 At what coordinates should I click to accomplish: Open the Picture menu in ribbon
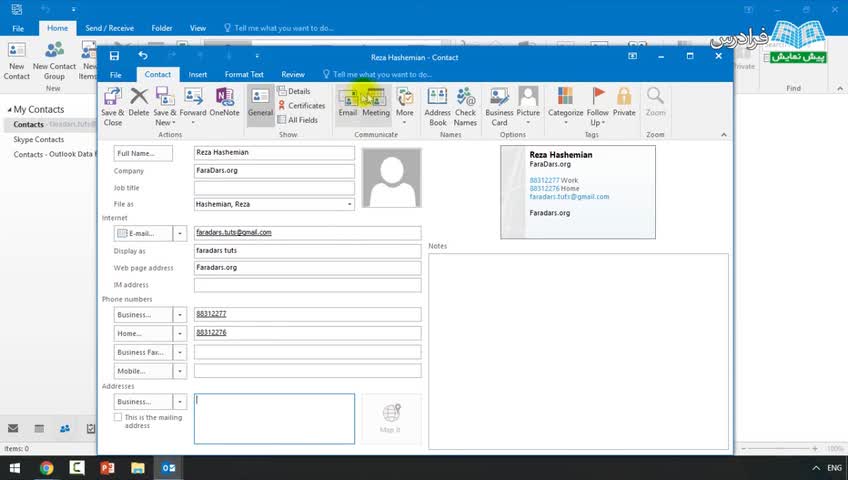click(528, 106)
